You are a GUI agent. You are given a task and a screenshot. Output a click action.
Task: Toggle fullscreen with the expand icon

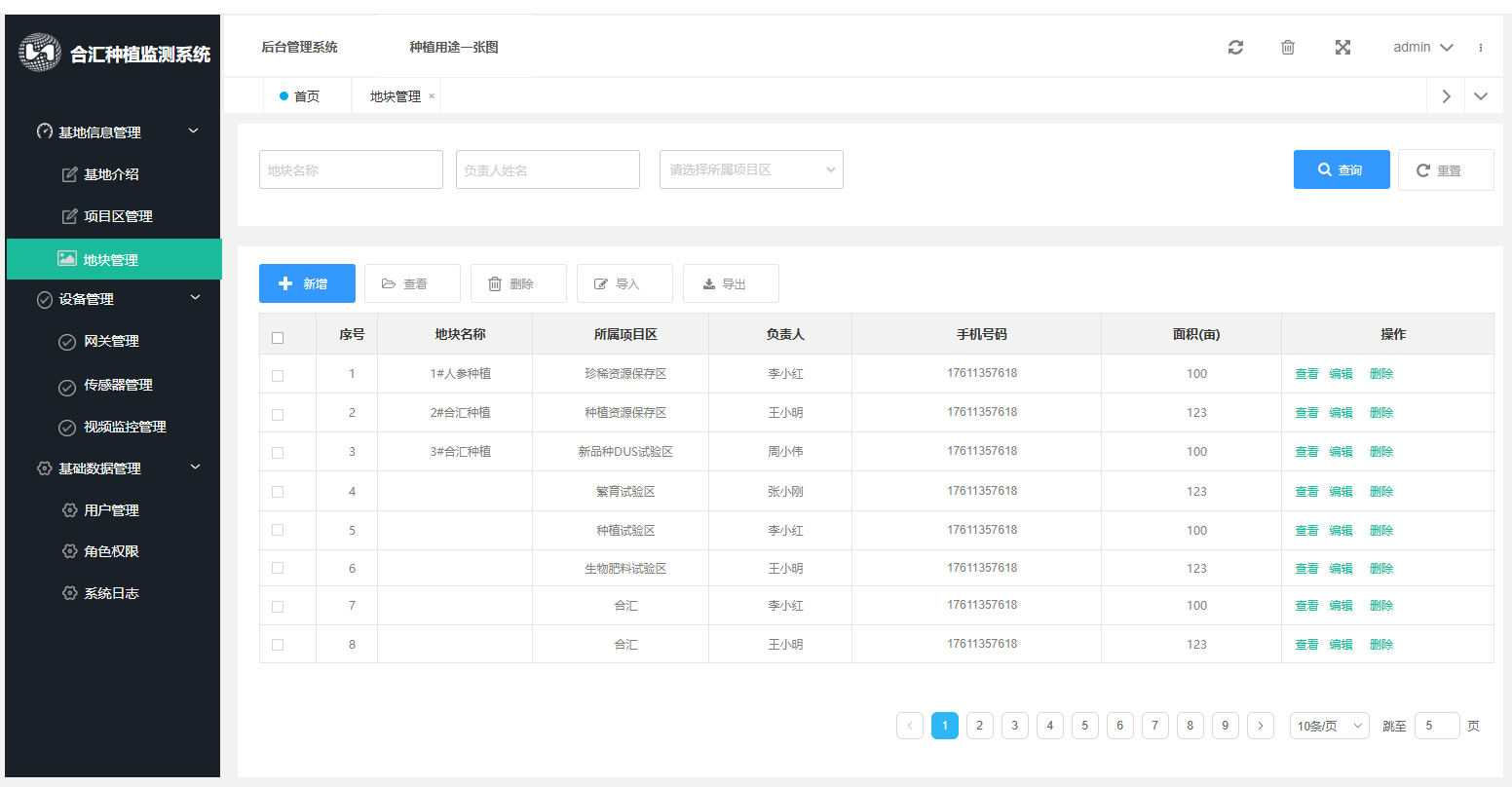pyautogui.click(x=1342, y=48)
